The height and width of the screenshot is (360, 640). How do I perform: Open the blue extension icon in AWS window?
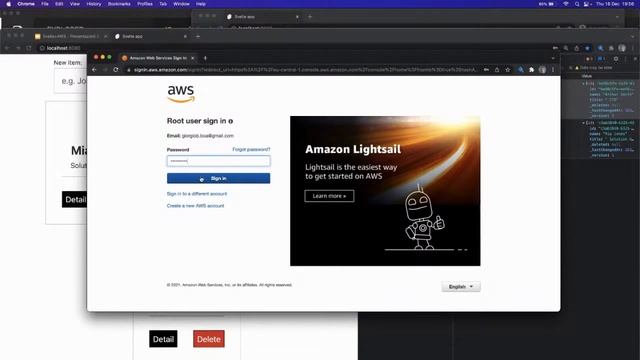point(520,70)
